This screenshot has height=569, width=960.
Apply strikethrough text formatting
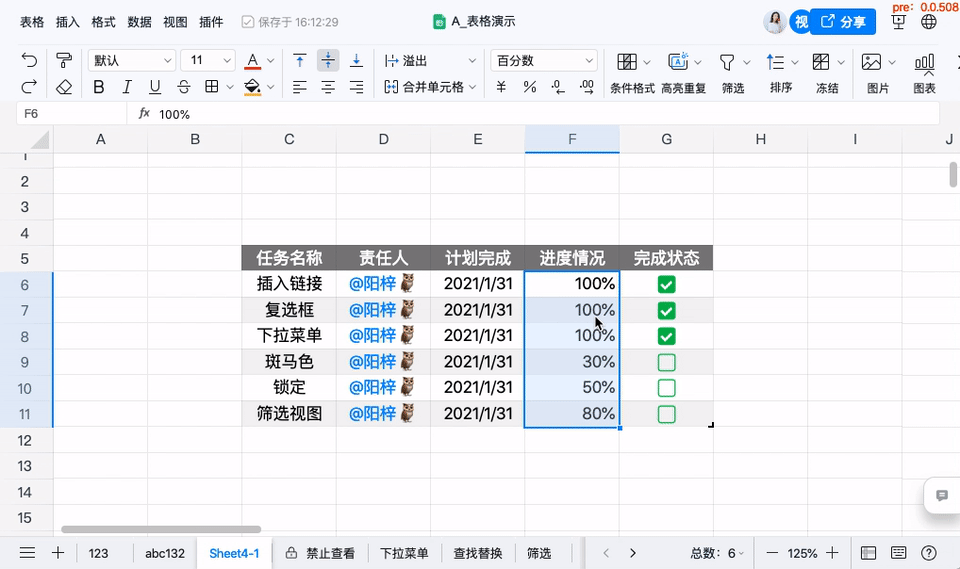coord(183,87)
